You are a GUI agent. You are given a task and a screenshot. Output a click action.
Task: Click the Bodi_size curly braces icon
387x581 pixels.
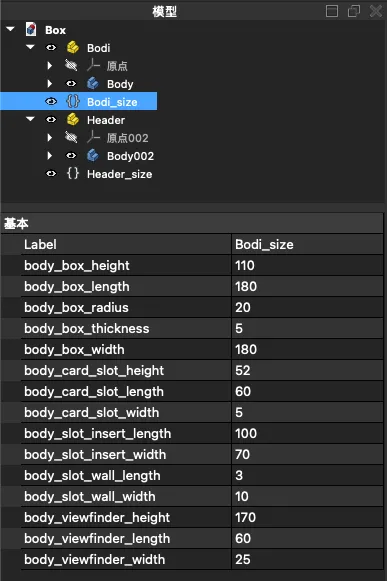73,102
